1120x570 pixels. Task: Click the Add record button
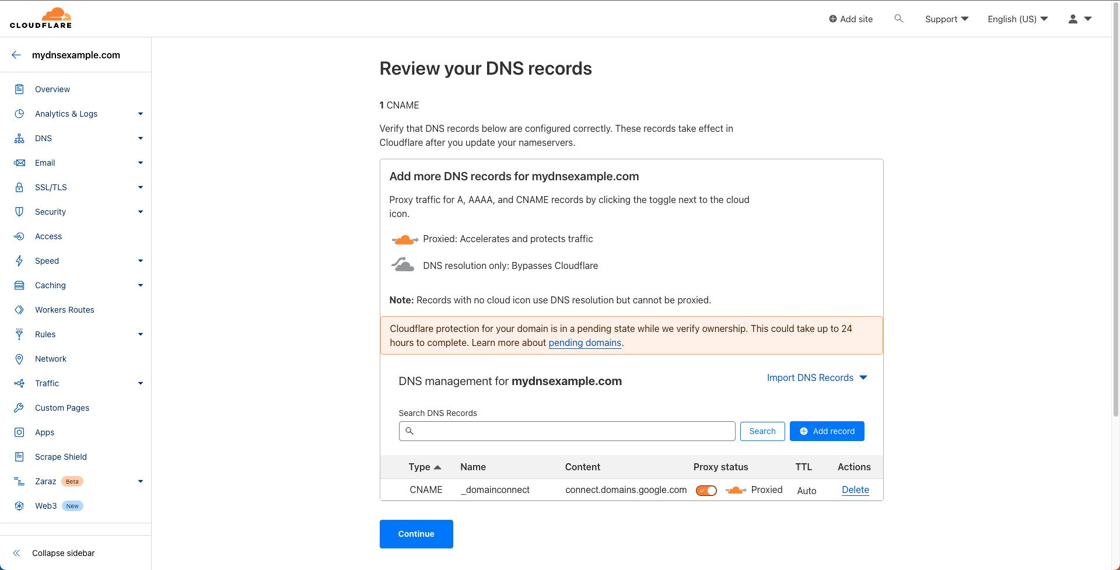click(826, 431)
